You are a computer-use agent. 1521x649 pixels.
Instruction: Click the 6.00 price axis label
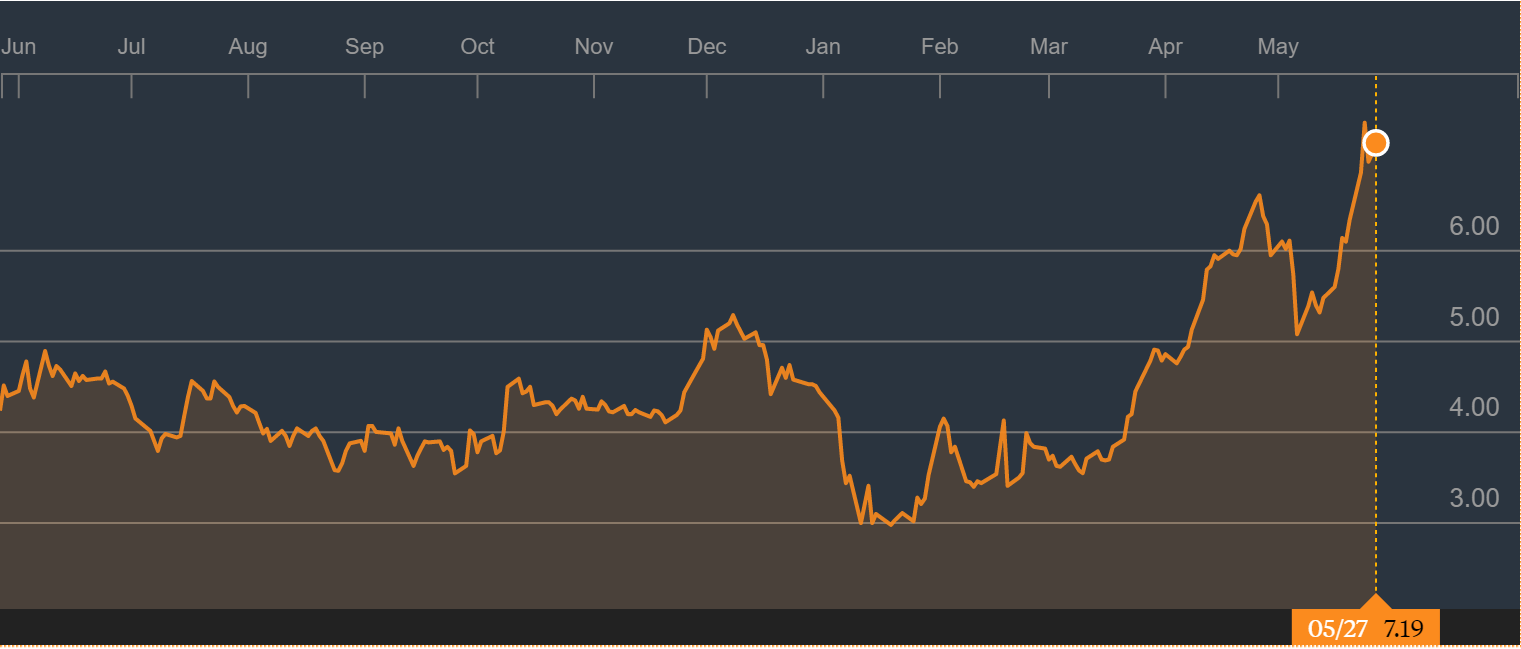click(1474, 226)
